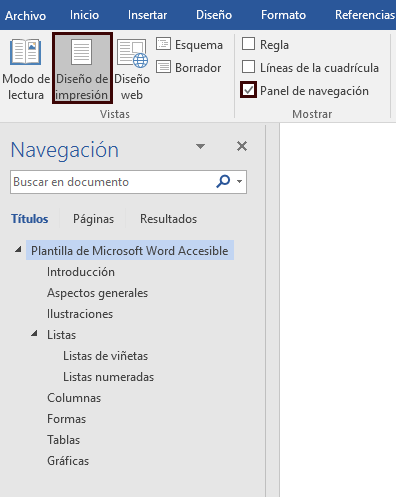Select Diseño de impresión view
Image resolution: width=396 pixels, height=497 pixels.
pos(82,68)
